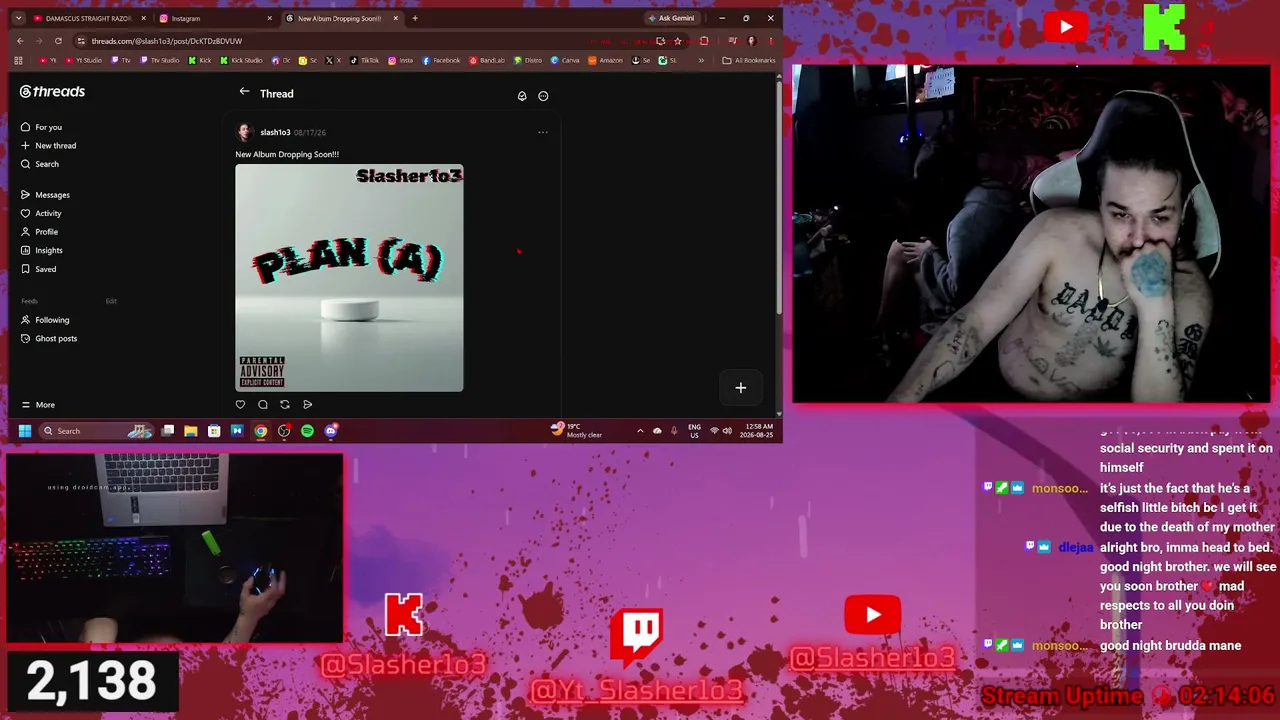This screenshot has width=1280, height=720.
Task: Open Search in Threads sidebar
Action: [40, 164]
